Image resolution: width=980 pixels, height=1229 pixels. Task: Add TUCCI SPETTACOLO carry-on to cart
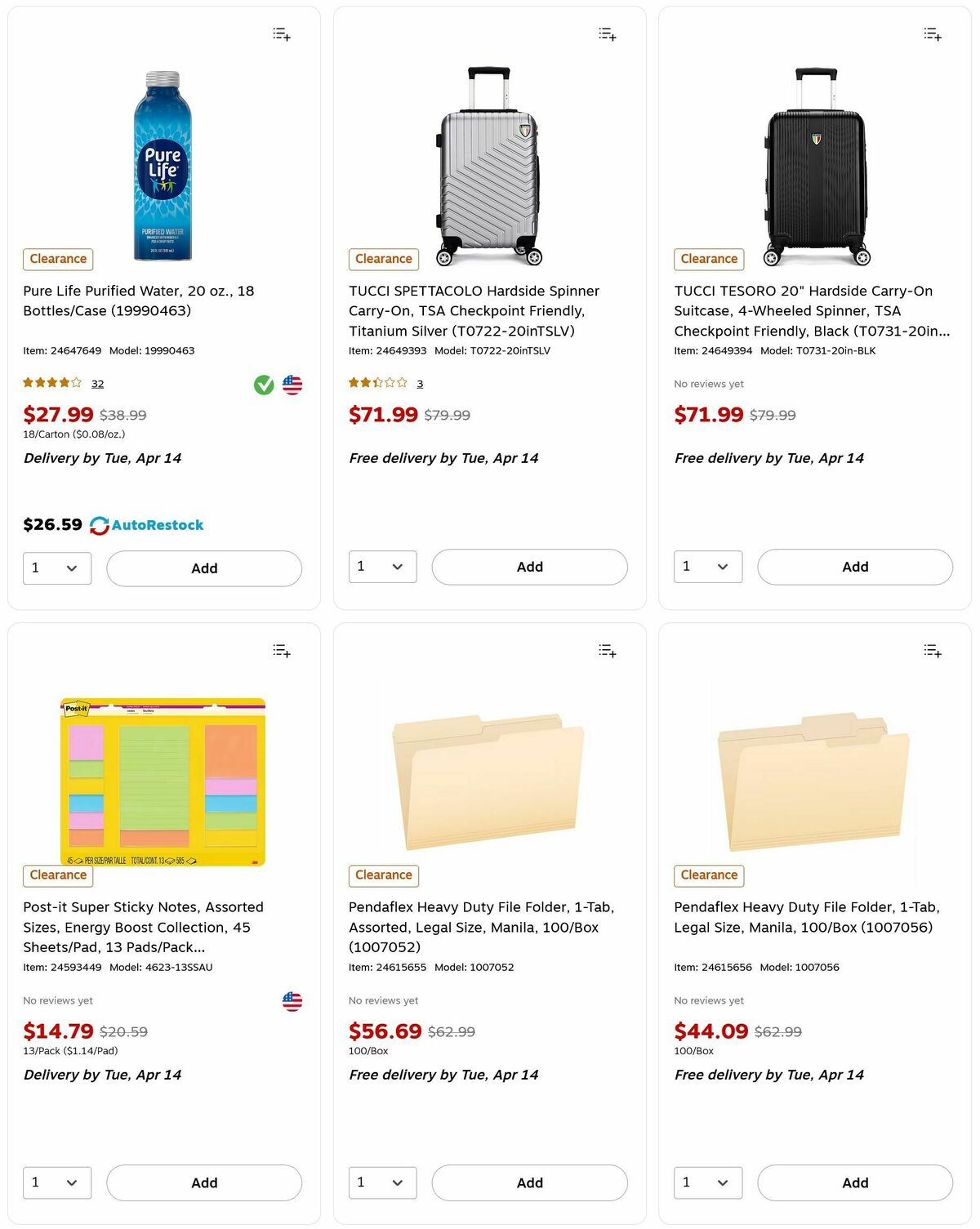coord(529,566)
